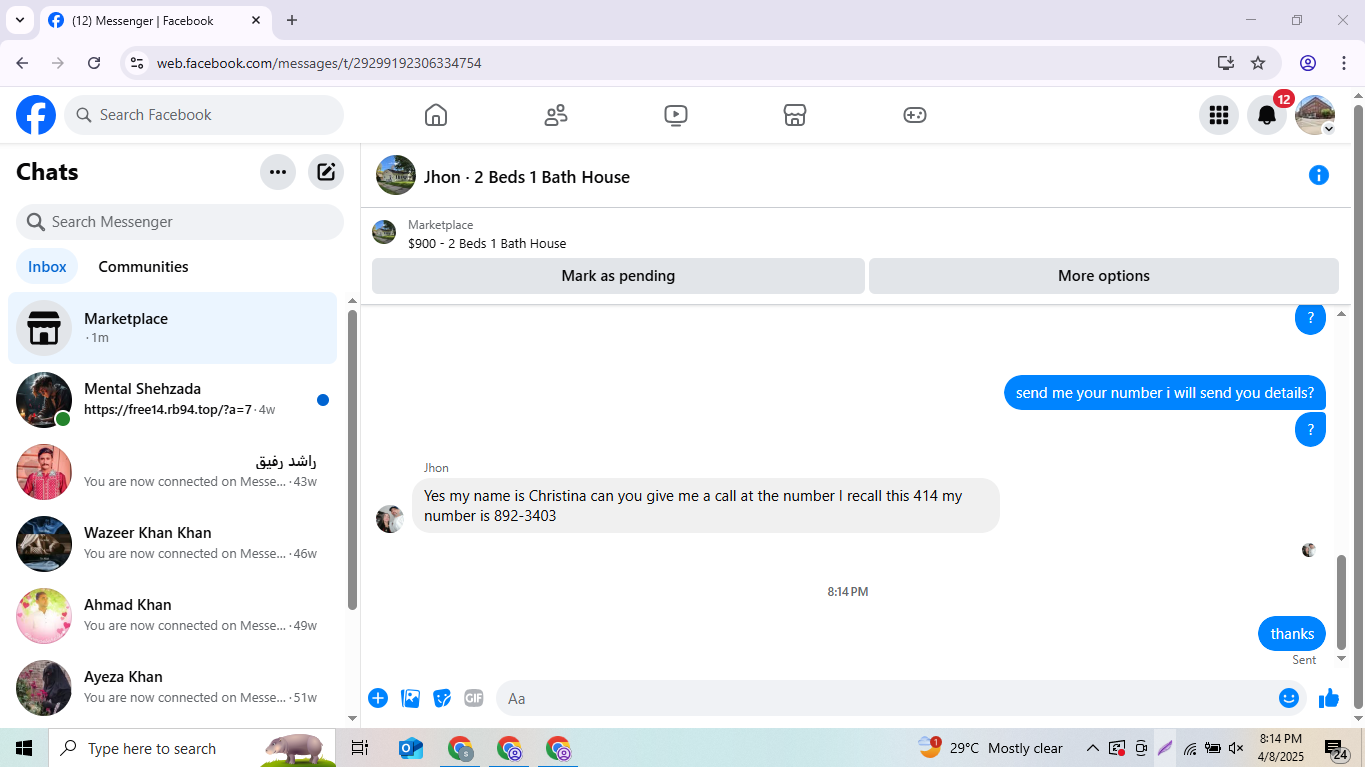Open Task View on taskbar
The height and width of the screenshot is (767, 1365).
pos(360,748)
